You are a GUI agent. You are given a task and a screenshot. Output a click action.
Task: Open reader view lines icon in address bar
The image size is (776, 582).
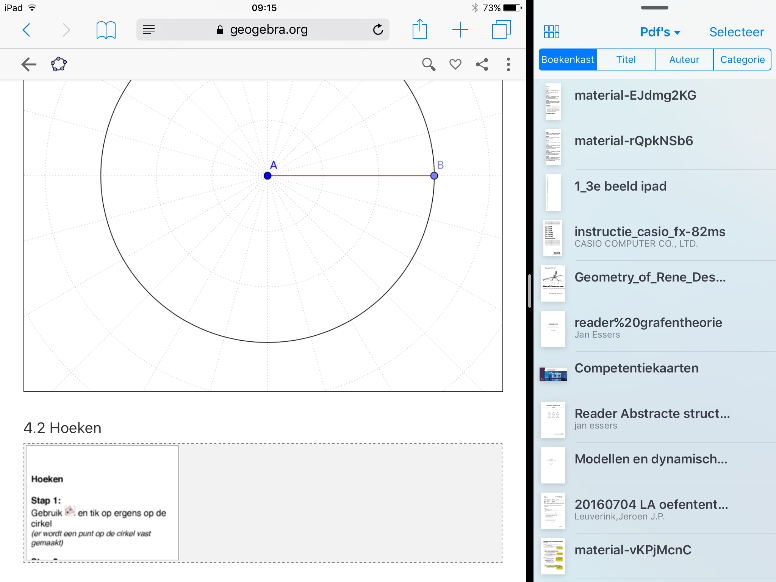[x=148, y=30]
